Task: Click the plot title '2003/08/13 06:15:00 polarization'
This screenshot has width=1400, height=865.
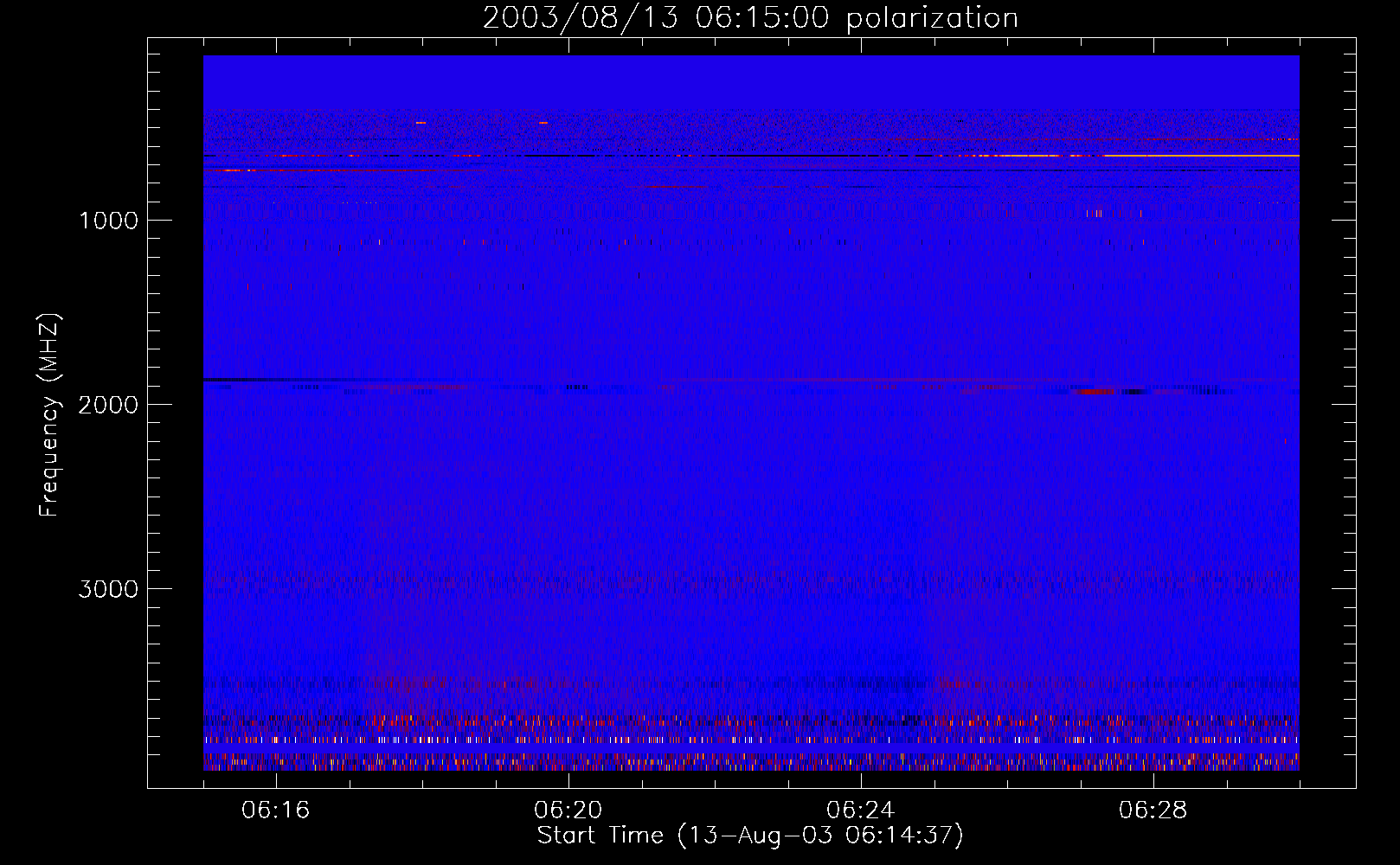Action: click(750, 18)
